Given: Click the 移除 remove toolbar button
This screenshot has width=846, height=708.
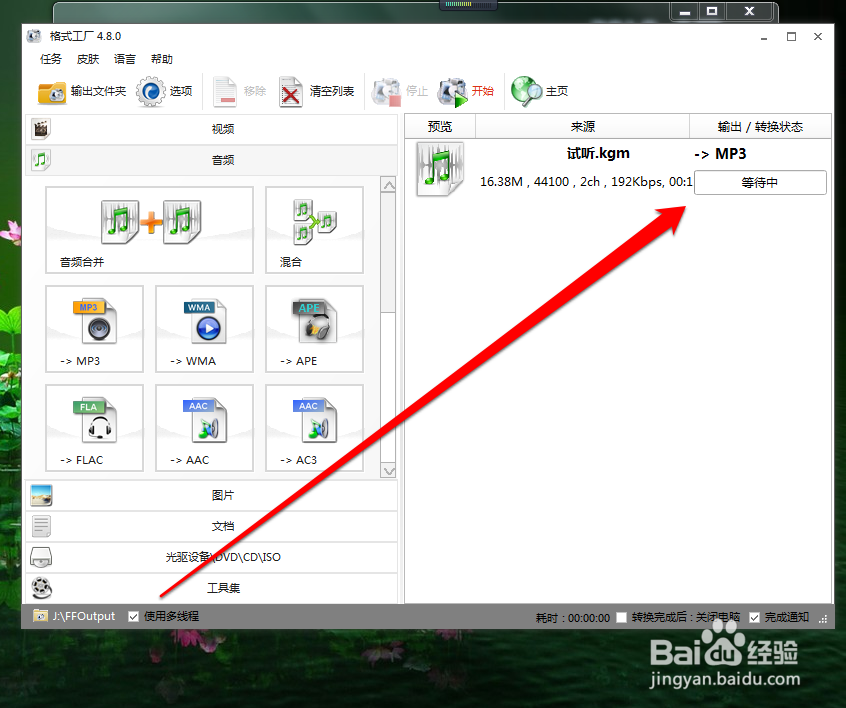Looking at the screenshot, I should tap(240, 91).
